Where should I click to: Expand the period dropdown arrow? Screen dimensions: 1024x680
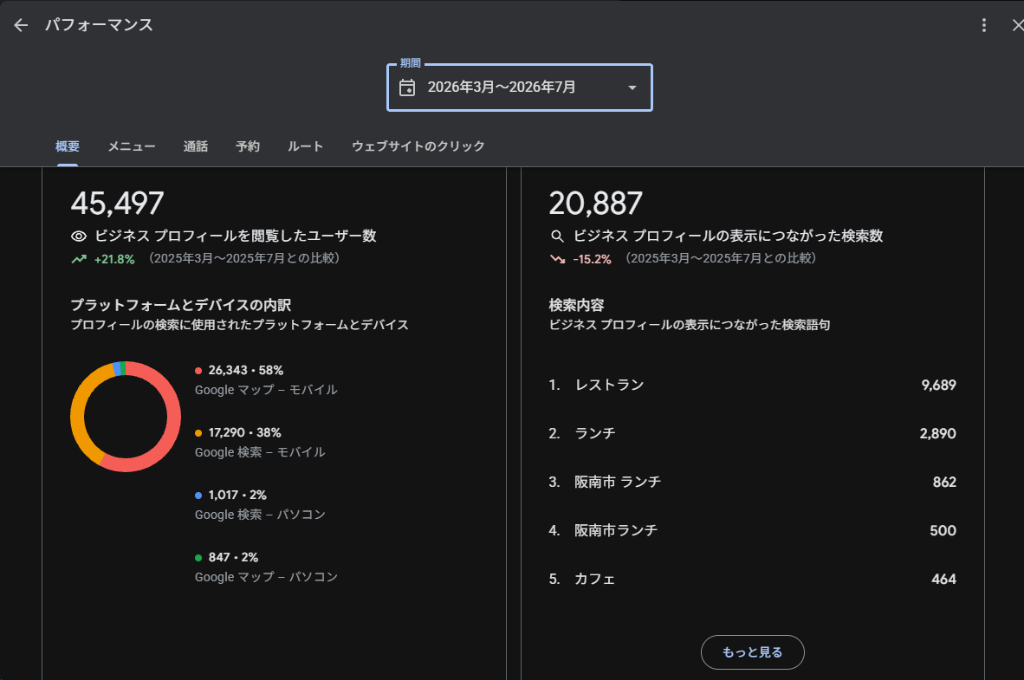[x=632, y=88]
